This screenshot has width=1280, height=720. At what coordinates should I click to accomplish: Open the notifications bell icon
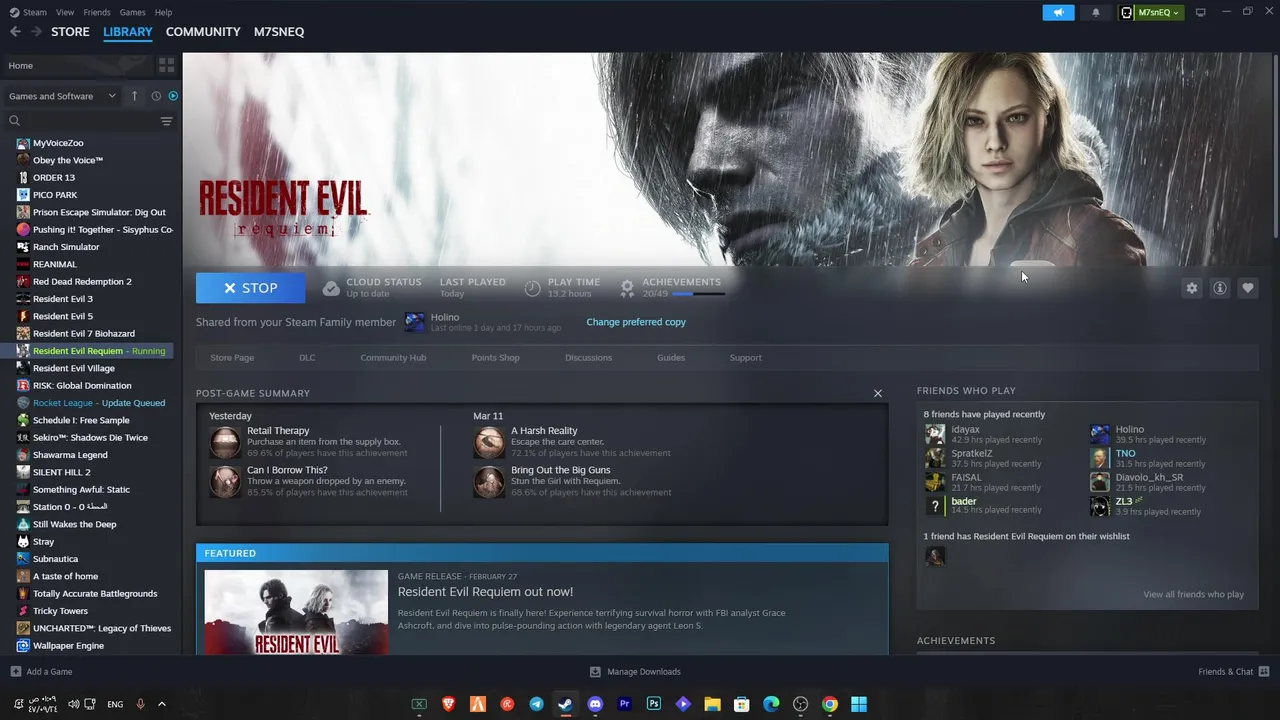[x=1096, y=12]
